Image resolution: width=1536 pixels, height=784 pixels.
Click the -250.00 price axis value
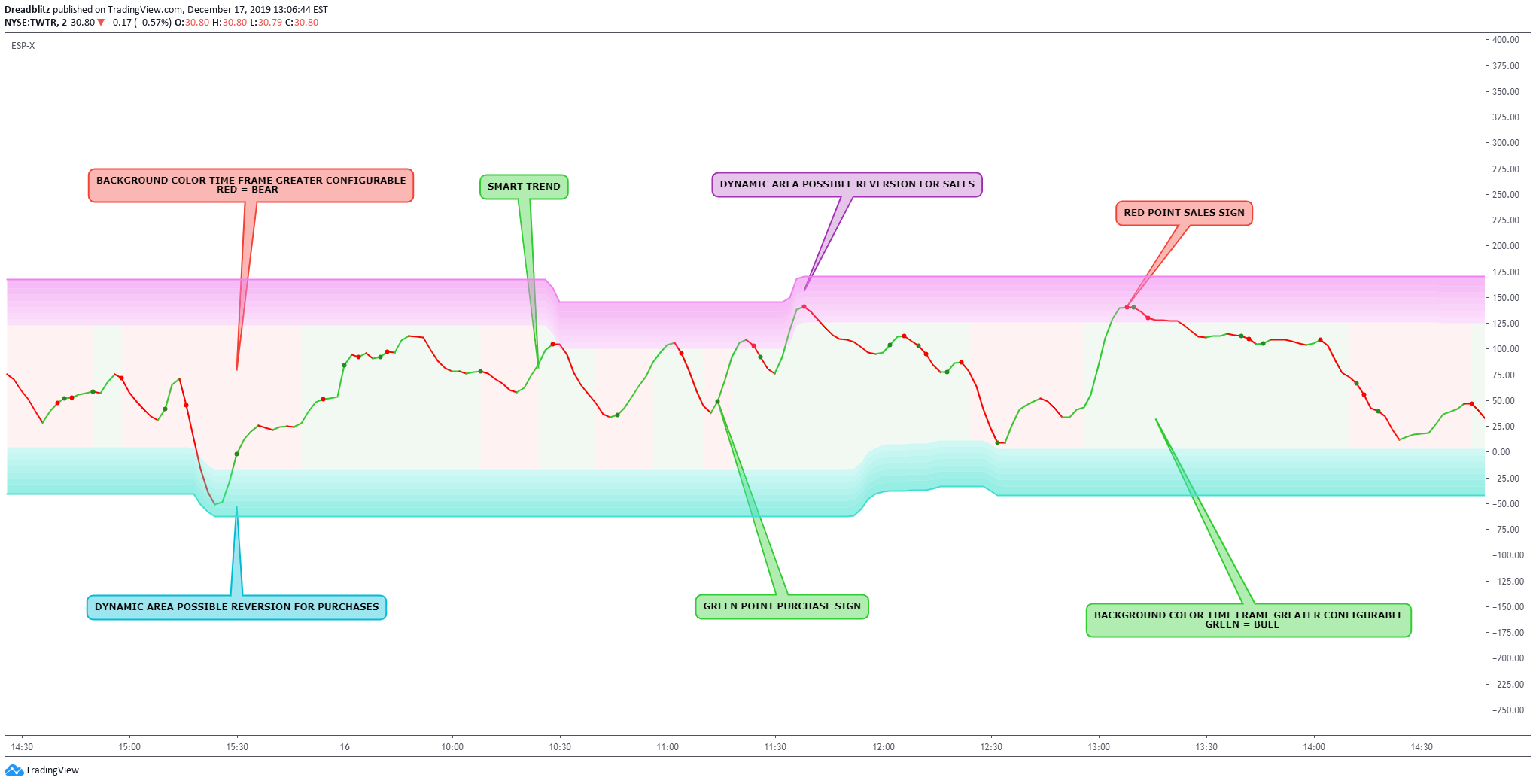pos(1508,710)
